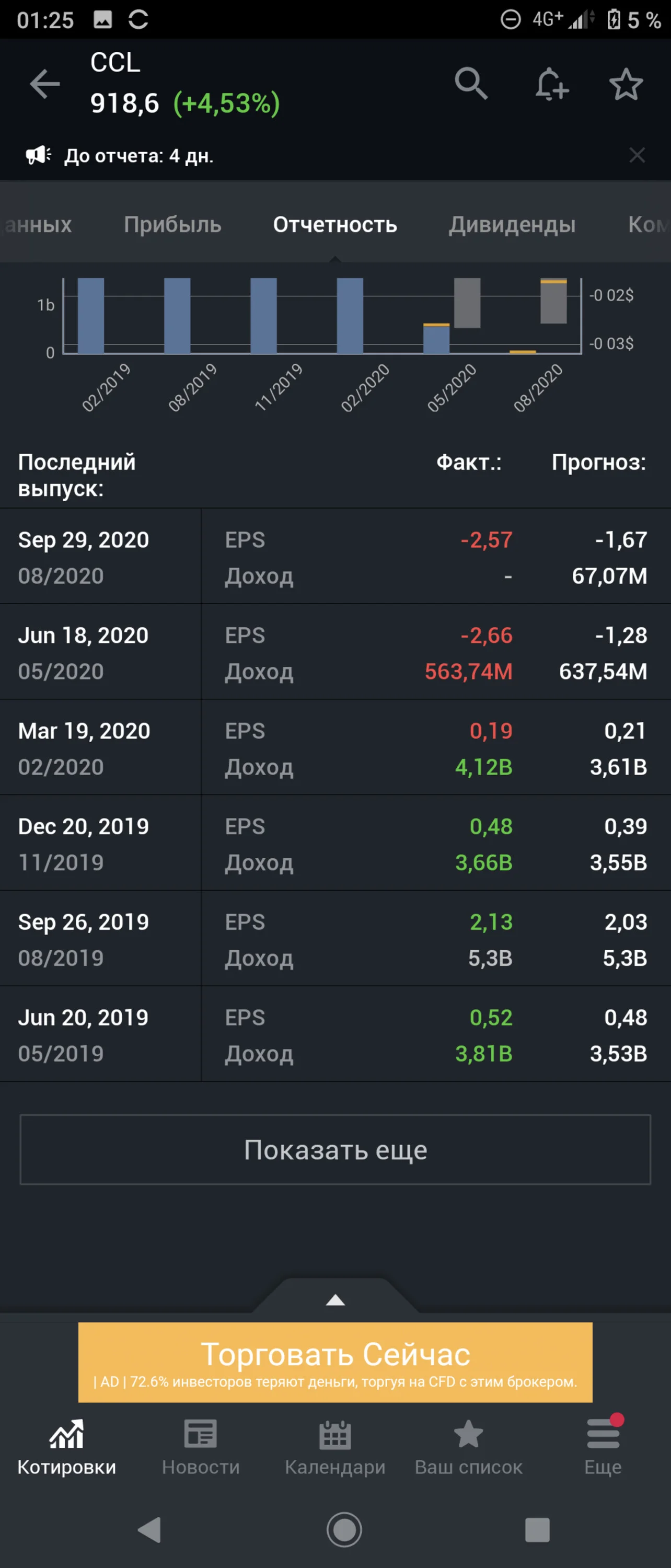Tap the actual EPS value 2,13

pos(491,922)
